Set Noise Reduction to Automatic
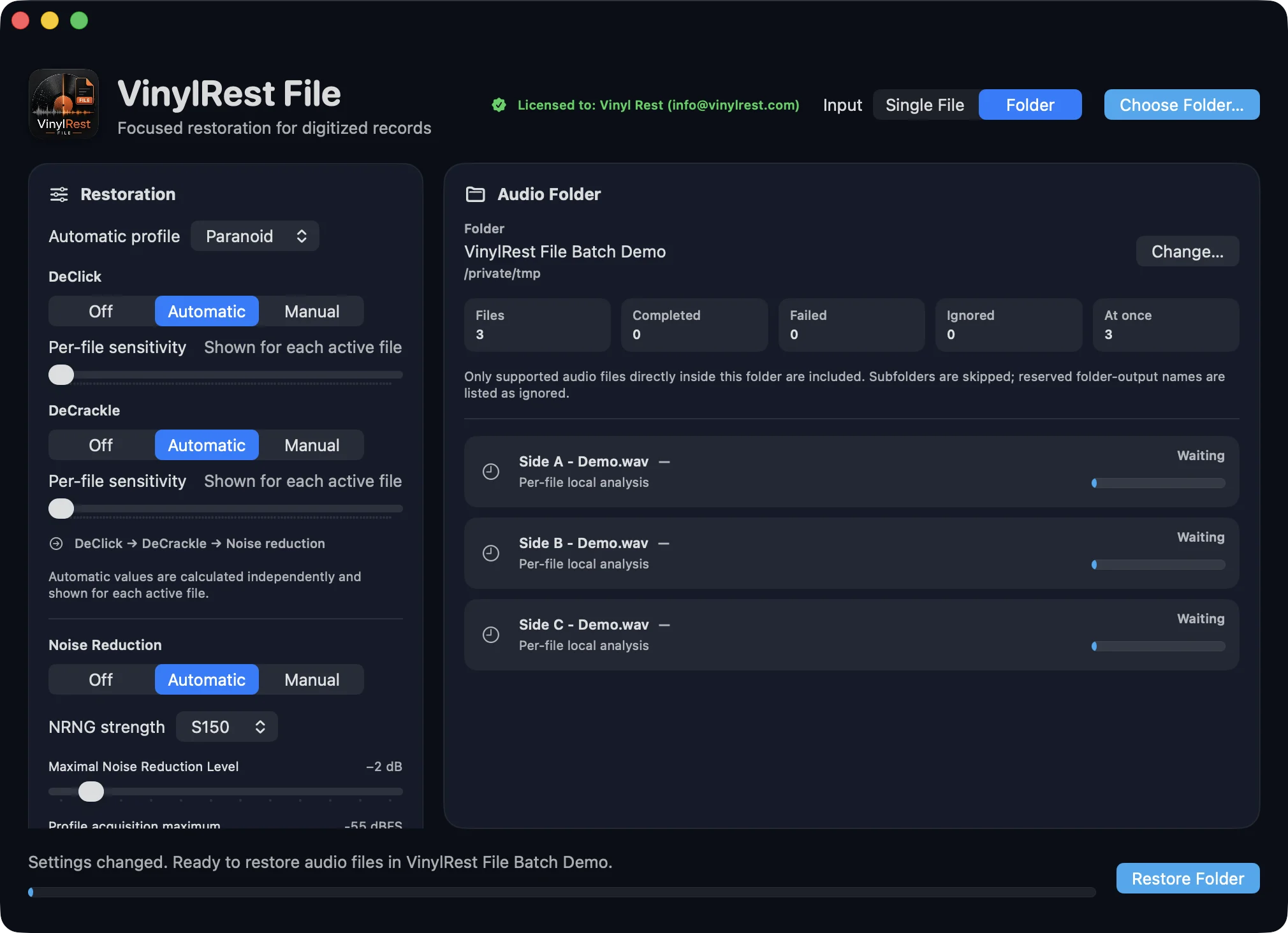This screenshot has width=1288, height=933. [x=207, y=679]
